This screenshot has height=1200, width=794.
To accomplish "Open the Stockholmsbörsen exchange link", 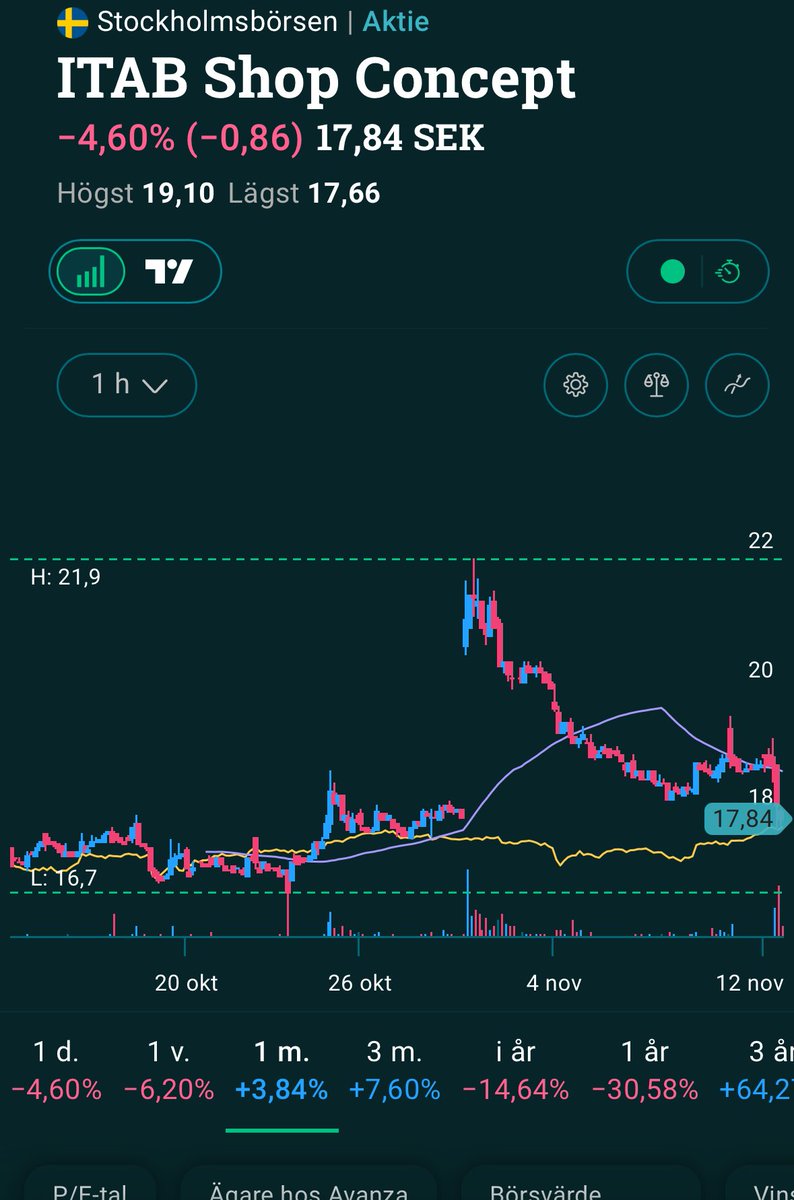I will coord(217,22).
